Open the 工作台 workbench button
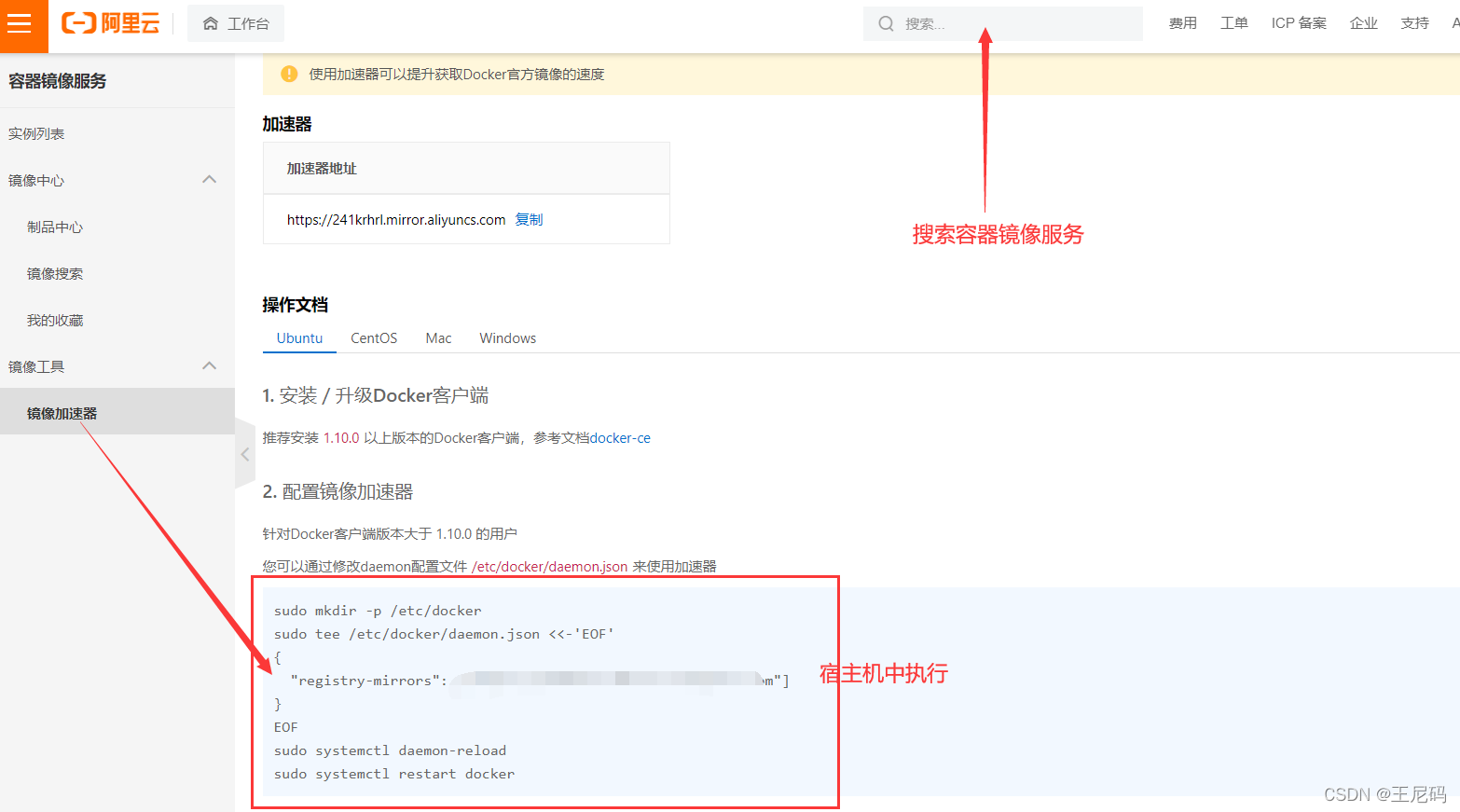The image size is (1460, 812). pyautogui.click(x=236, y=23)
